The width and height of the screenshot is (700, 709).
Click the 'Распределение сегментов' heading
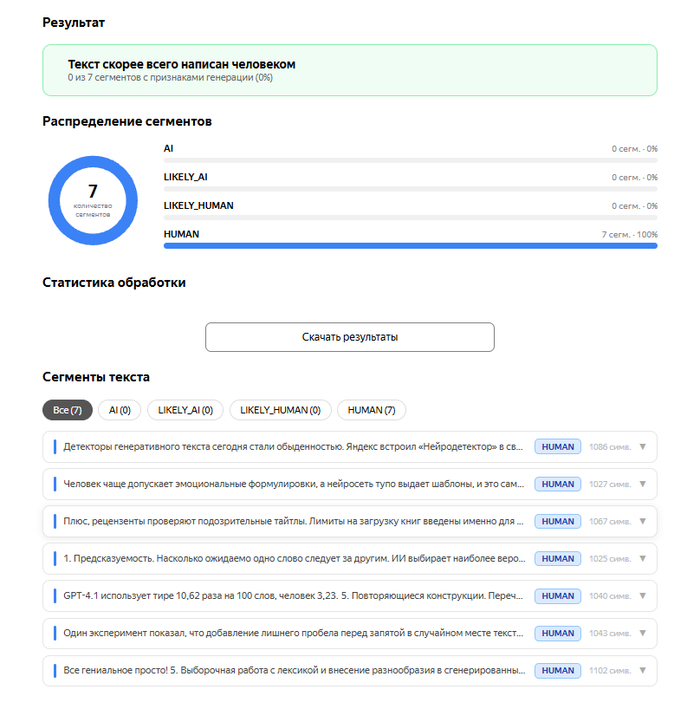coord(127,121)
